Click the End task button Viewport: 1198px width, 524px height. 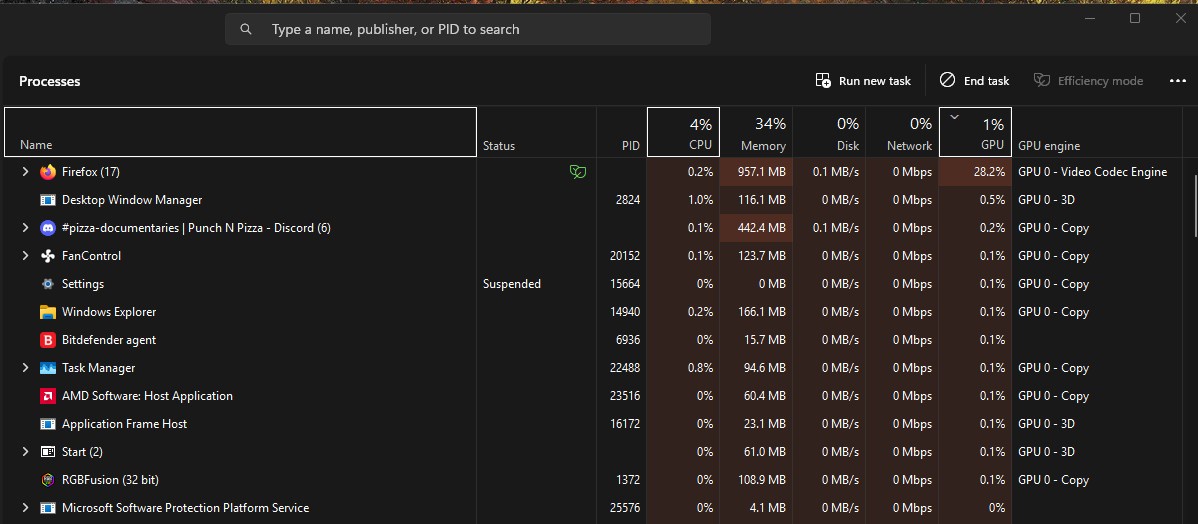pyautogui.click(x=974, y=81)
